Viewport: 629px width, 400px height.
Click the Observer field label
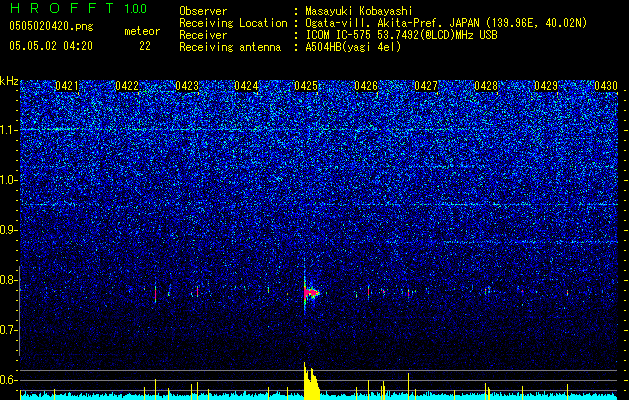coord(203,11)
